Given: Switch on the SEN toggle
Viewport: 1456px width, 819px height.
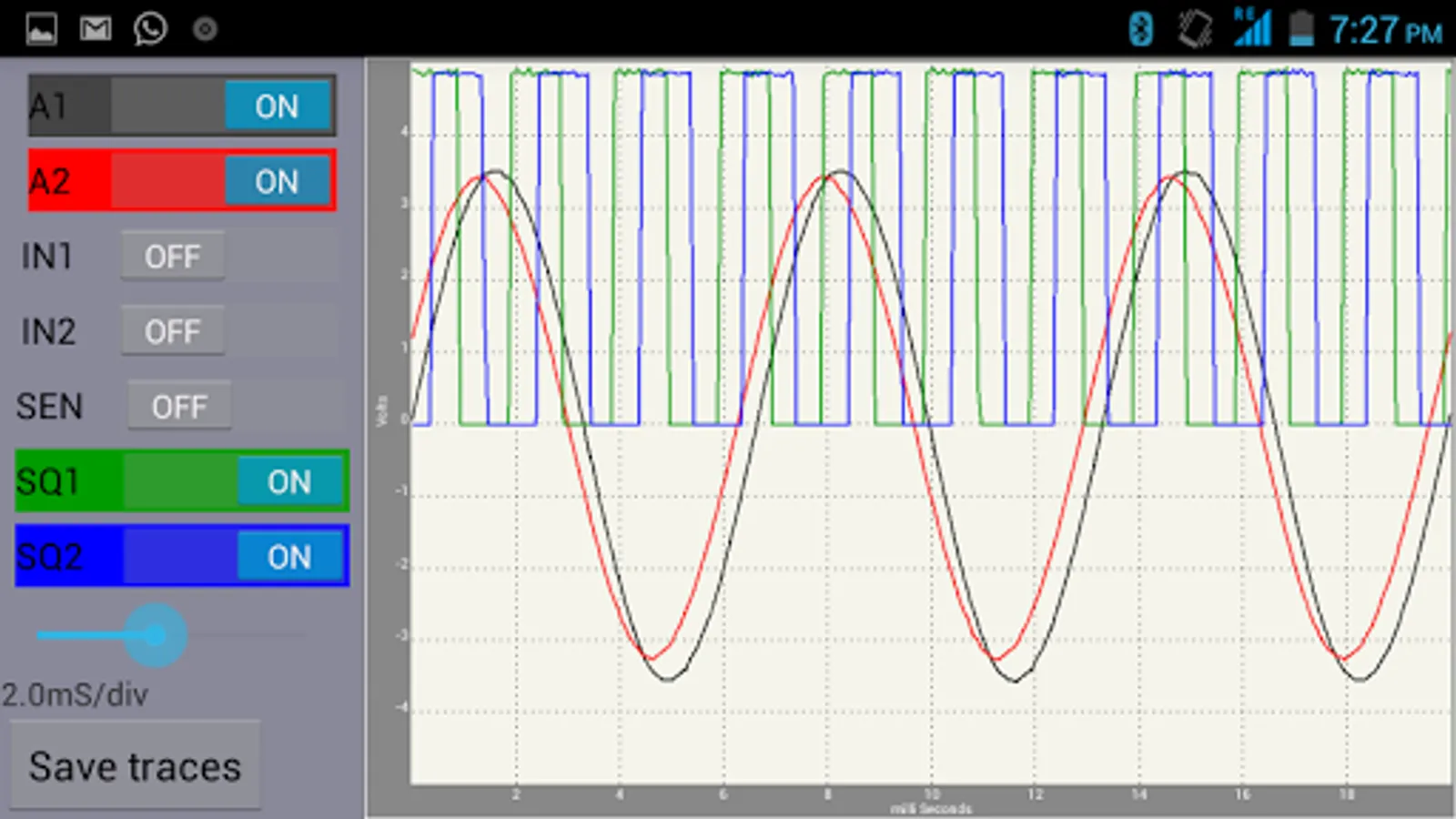Looking at the screenshot, I should pos(179,407).
